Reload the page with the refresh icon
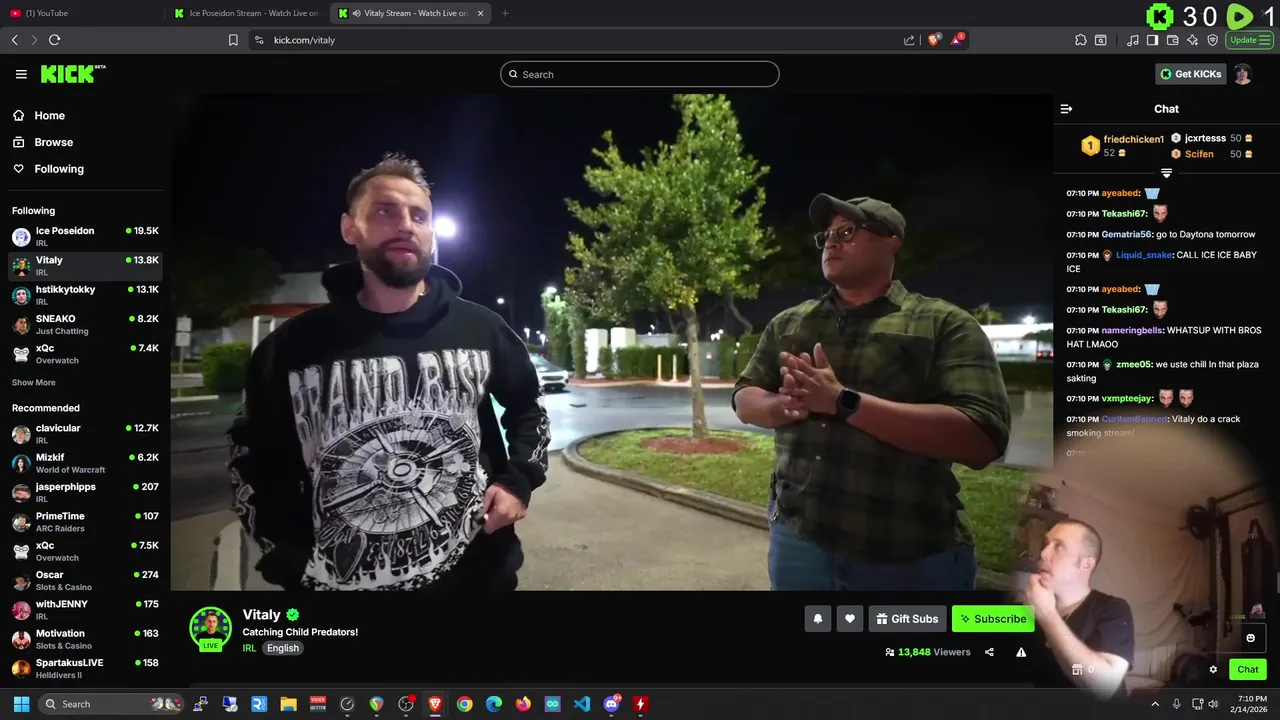The width and height of the screenshot is (1280, 720). click(54, 40)
